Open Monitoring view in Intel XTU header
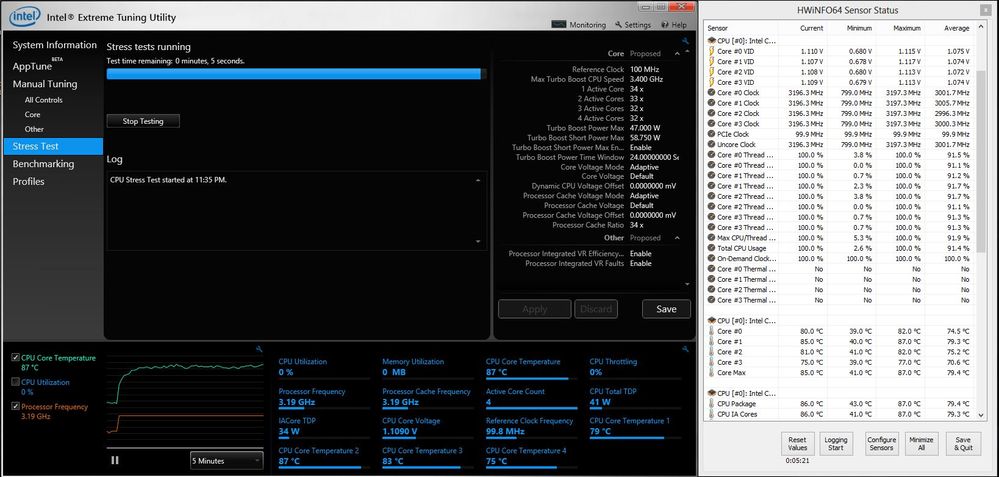The image size is (999, 477). pos(579,25)
